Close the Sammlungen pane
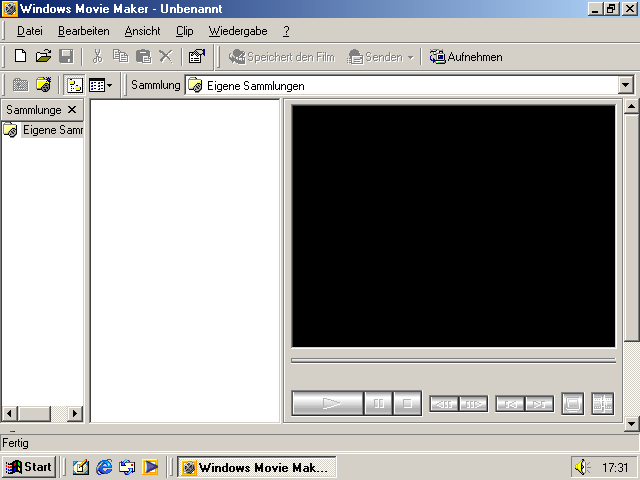The width and height of the screenshot is (640, 480). 71,110
